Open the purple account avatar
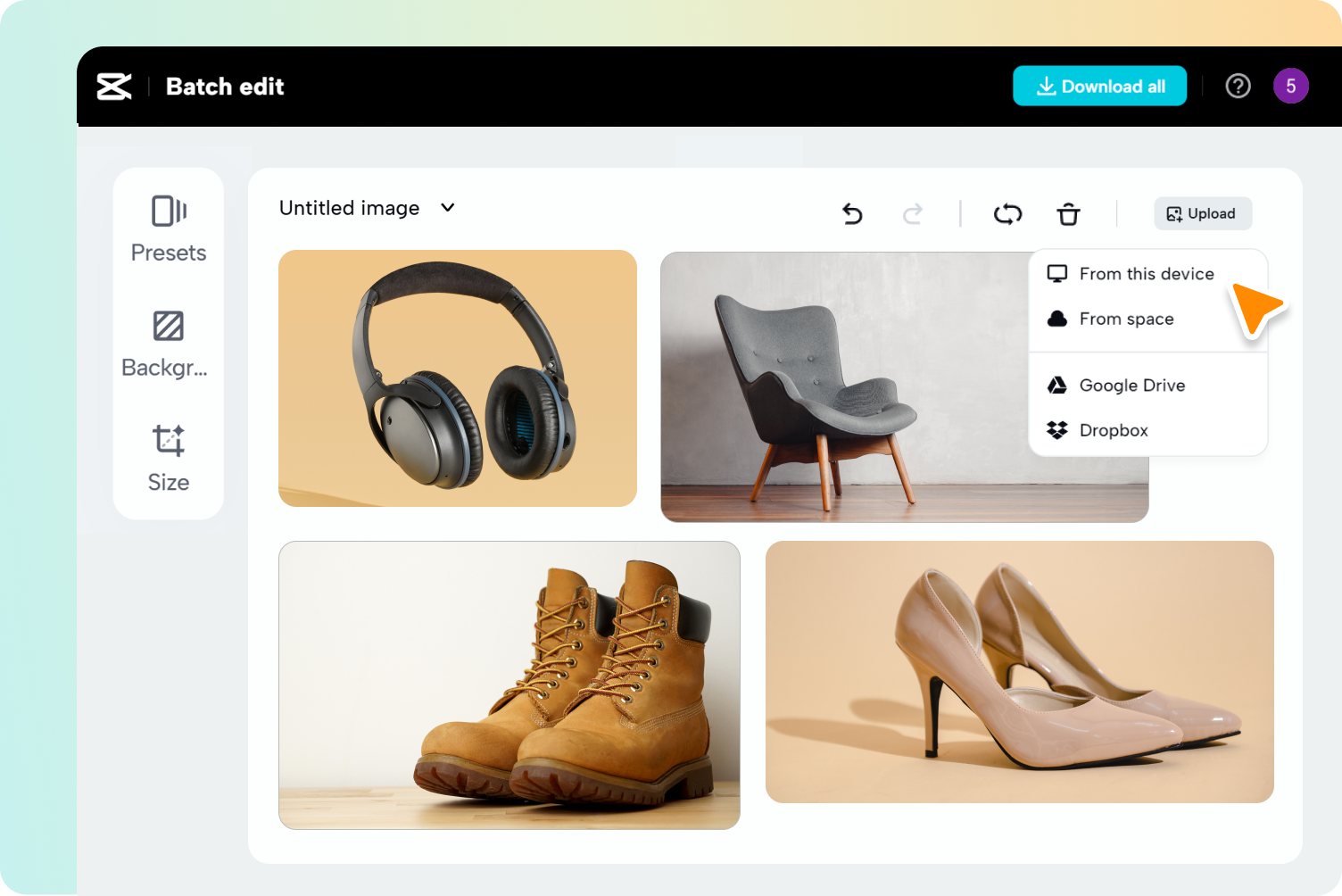 pos(1291,86)
